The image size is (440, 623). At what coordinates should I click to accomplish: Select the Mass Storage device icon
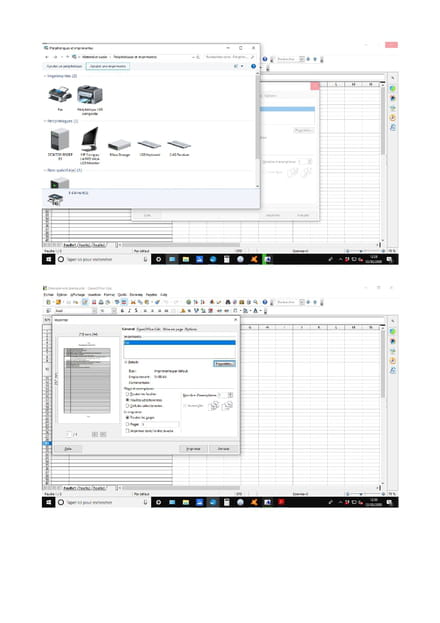click(x=119, y=145)
